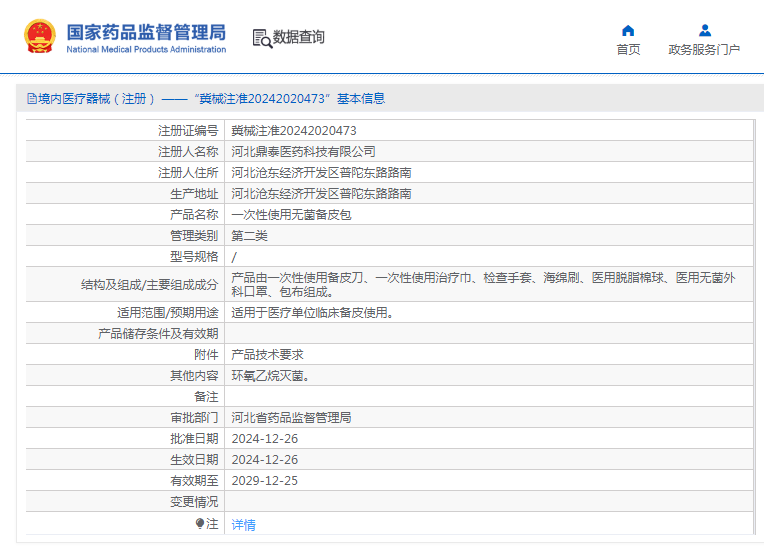Click the 产品名称 row label
This screenshot has height=554, width=764.
[194, 214]
